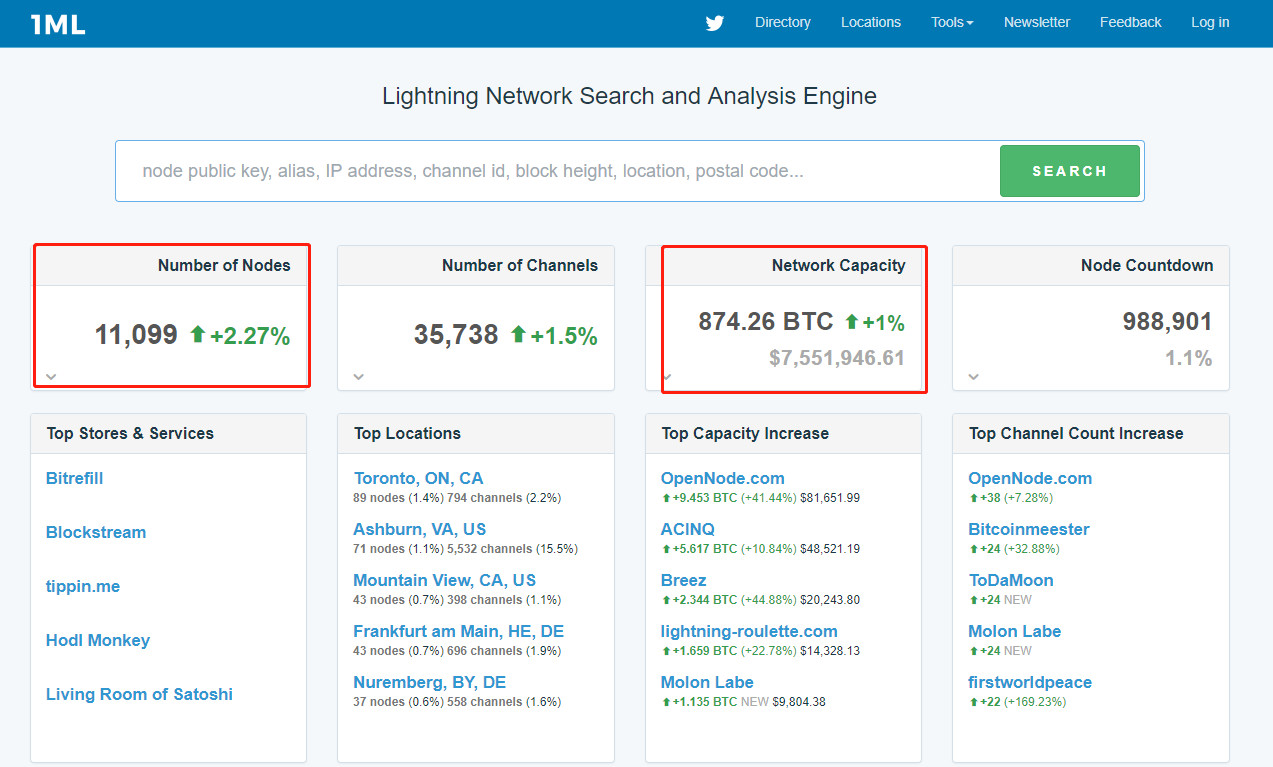Open the 1ML Twitter bird icon
The width and height of the screenshot is (1273, 767).
point(714,23)
